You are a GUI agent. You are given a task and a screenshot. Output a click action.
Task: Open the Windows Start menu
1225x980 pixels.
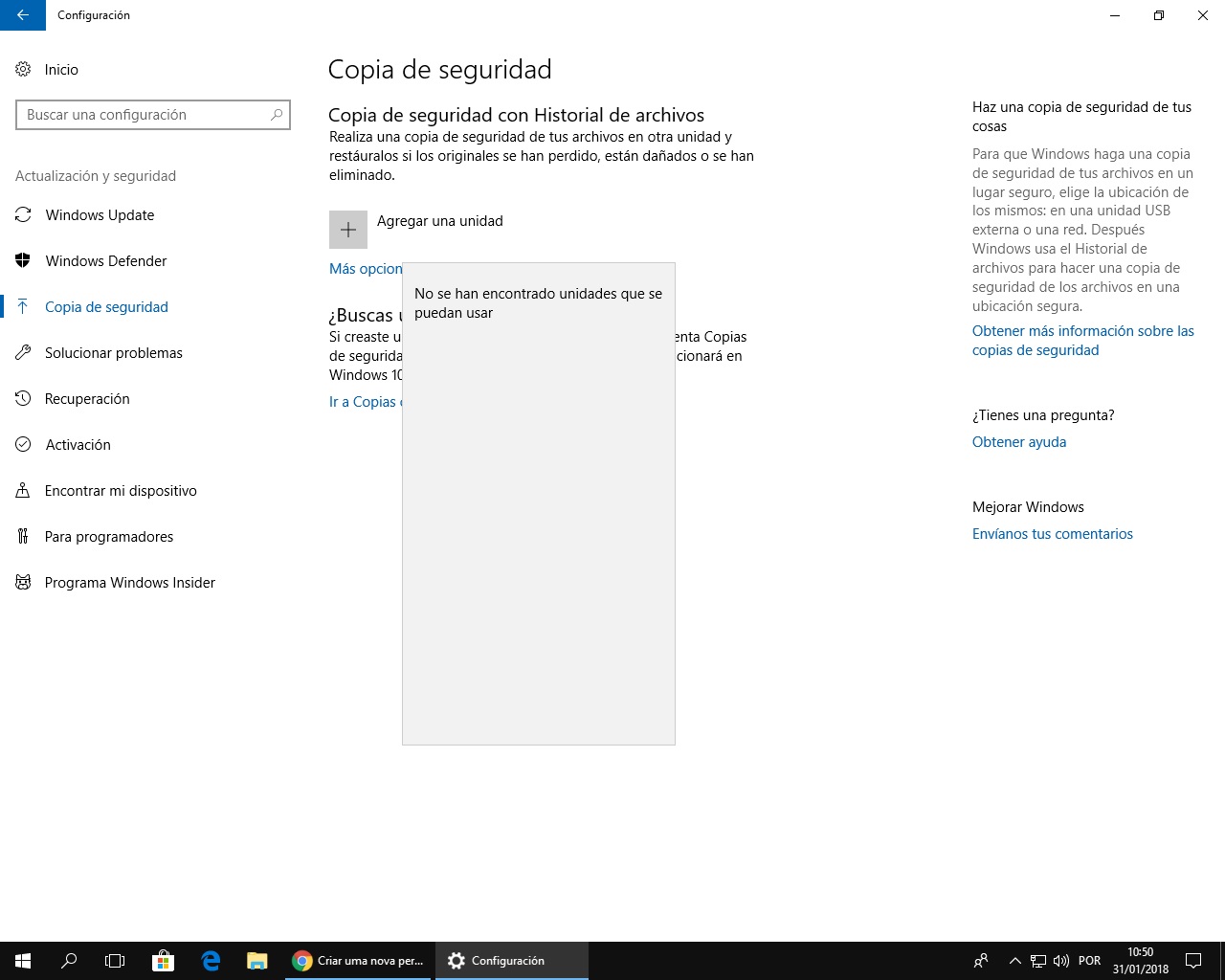23,961
